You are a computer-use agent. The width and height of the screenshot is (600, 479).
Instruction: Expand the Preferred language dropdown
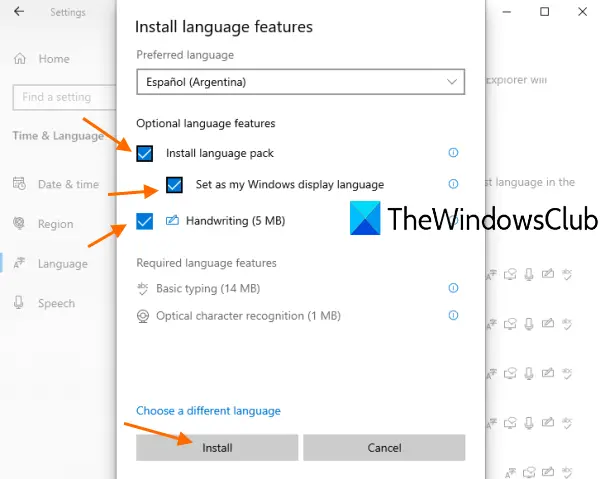tap(300, 82)
